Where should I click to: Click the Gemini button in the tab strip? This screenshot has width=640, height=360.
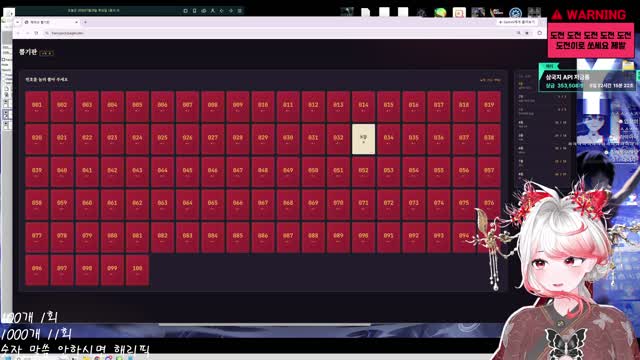[517, 22]
